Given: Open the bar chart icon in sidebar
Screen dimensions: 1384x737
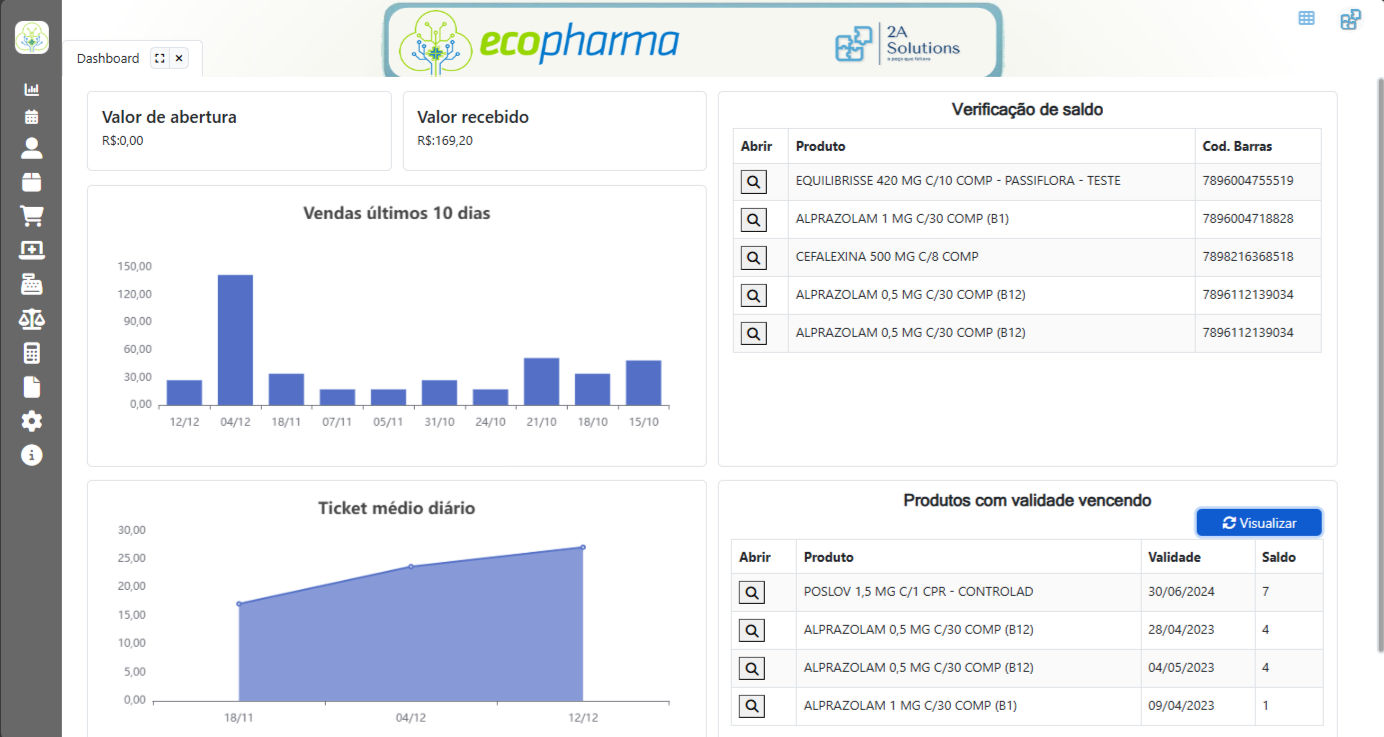Looking at the screenshot, I should 32,90.
